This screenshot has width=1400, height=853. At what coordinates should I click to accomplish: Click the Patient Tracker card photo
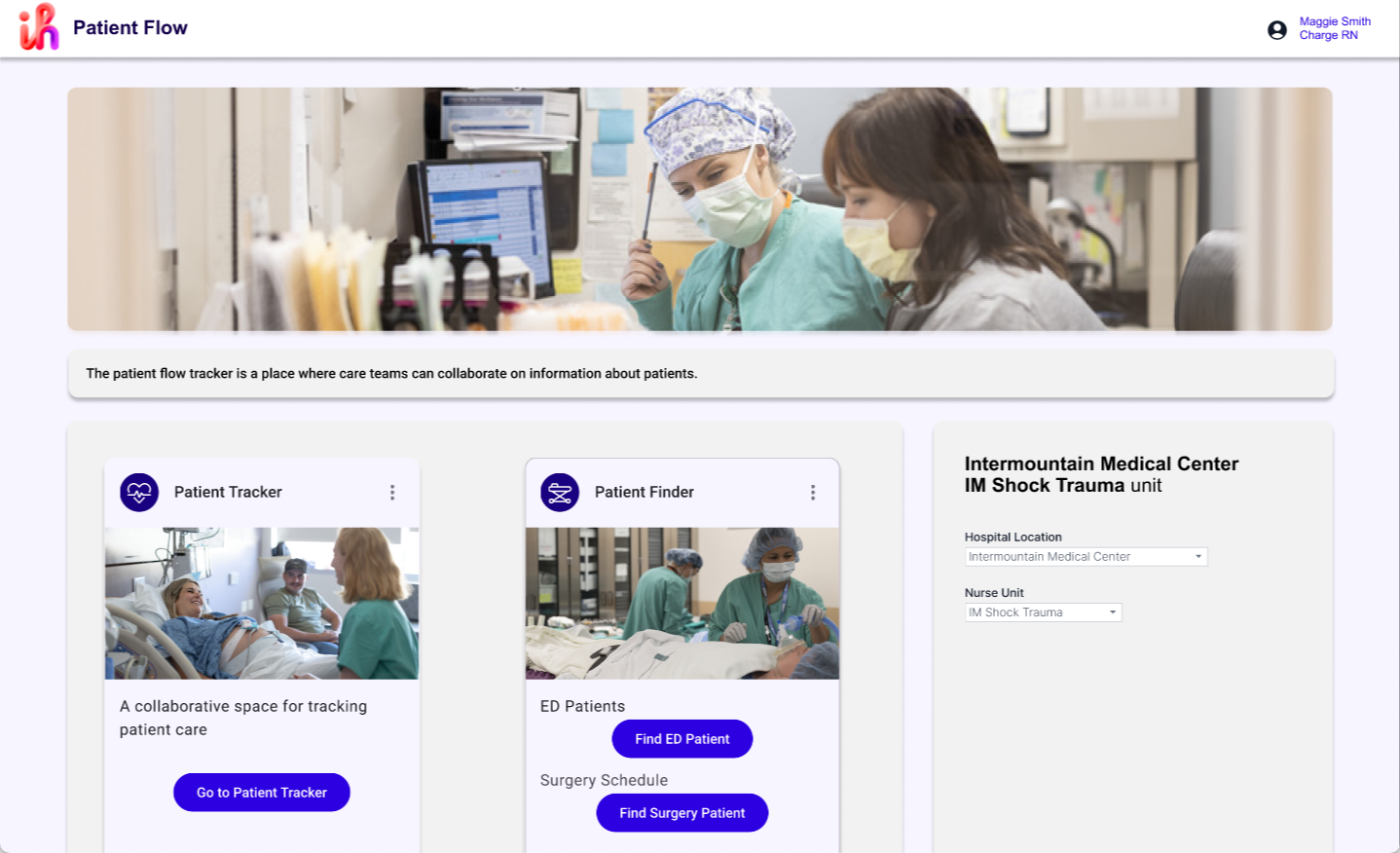click(262, 604)
